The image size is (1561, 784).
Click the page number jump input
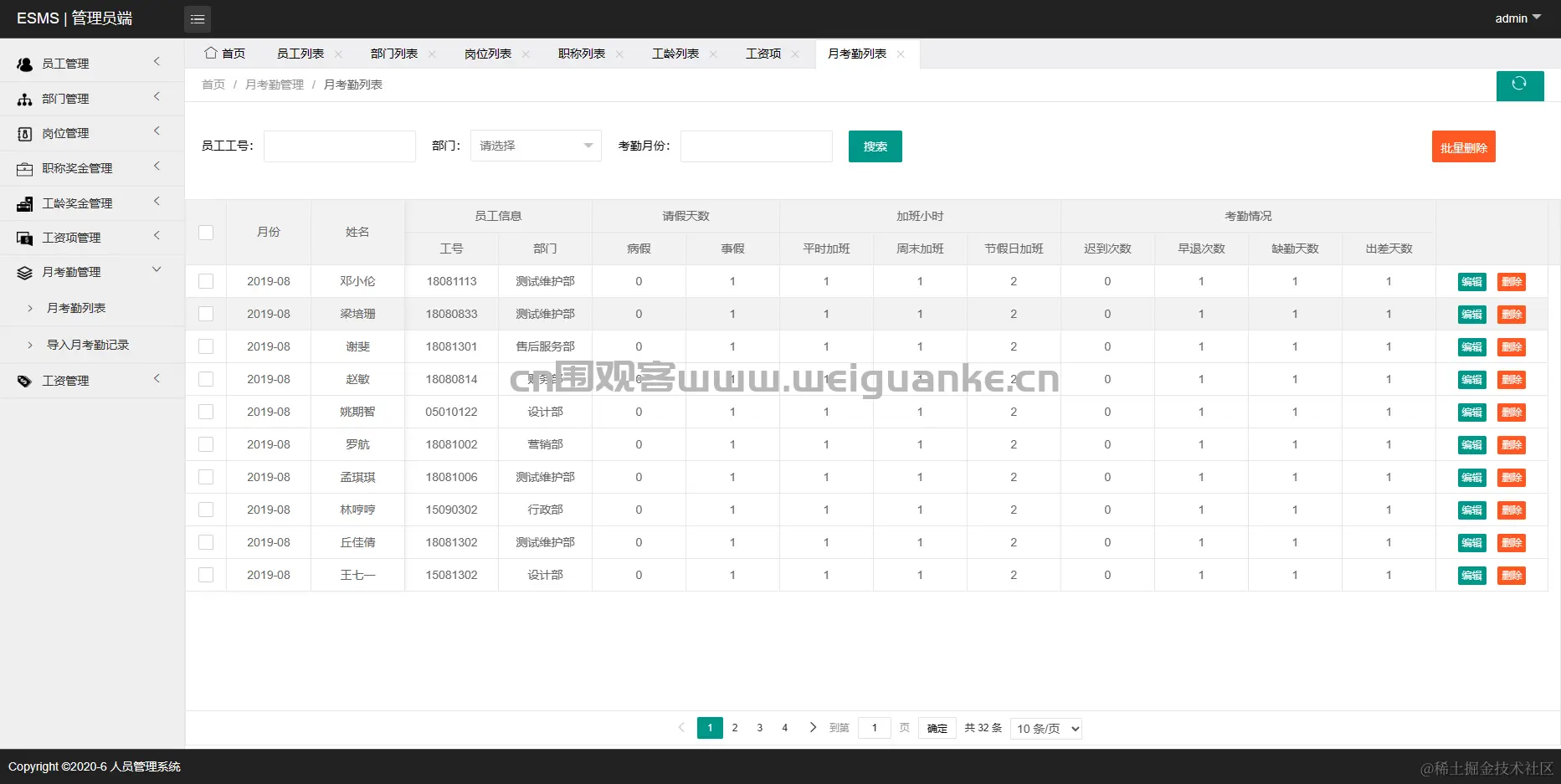pyautogui.click(x=875, y=728)
